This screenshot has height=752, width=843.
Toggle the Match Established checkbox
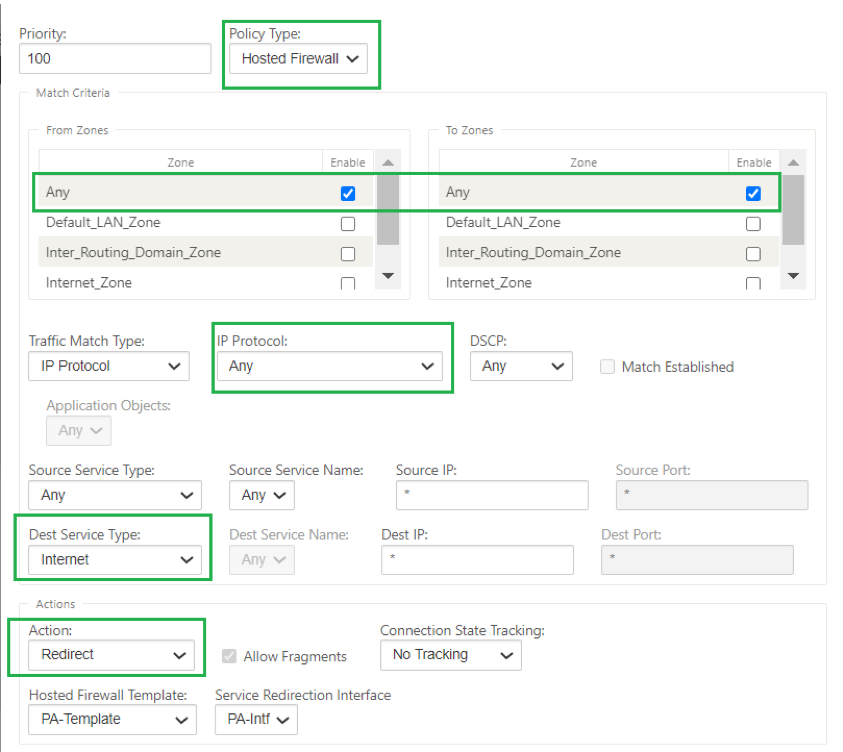[607, 367]
